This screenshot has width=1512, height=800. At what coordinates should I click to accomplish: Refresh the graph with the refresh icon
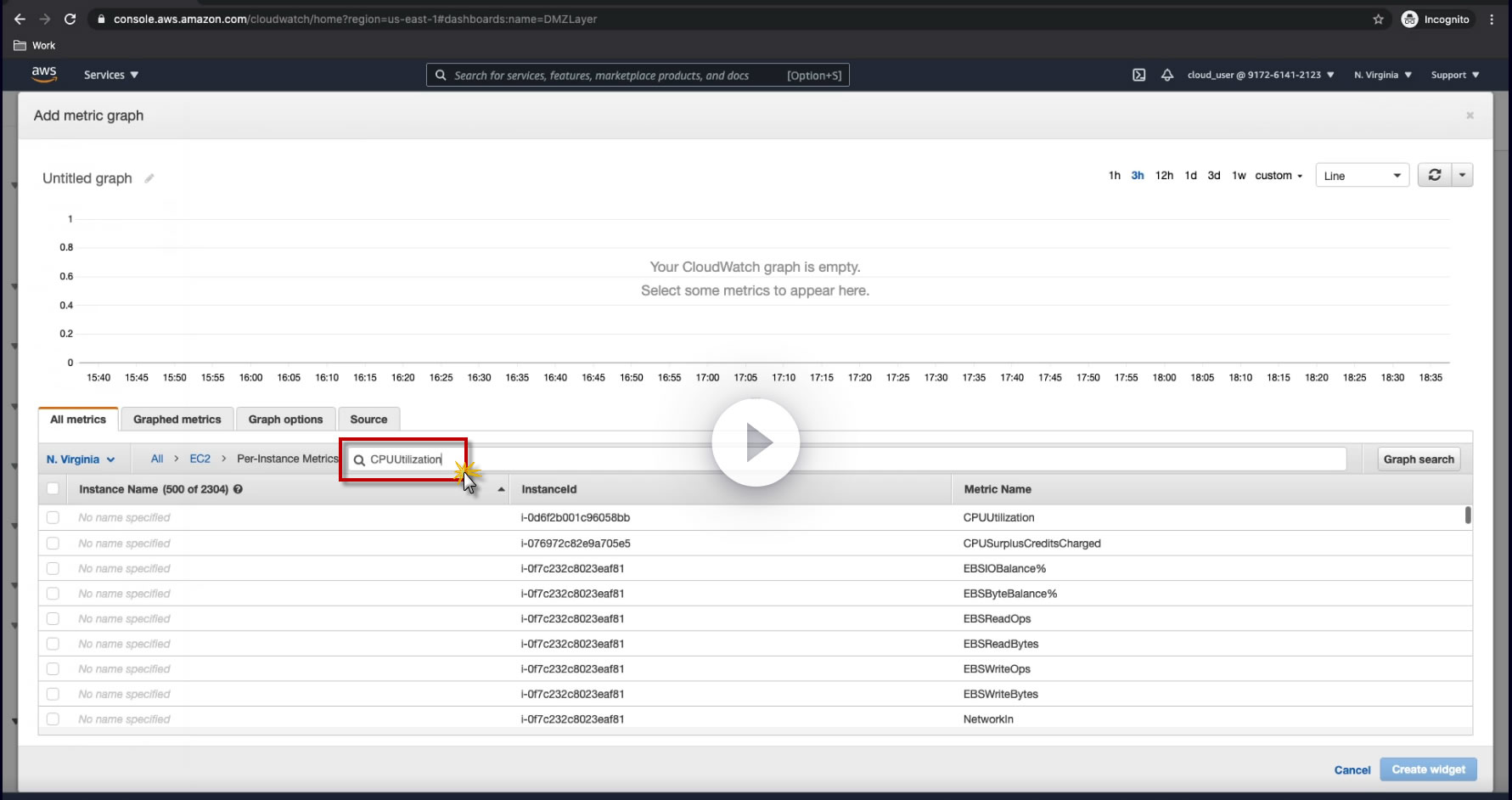coord(1435,175)
